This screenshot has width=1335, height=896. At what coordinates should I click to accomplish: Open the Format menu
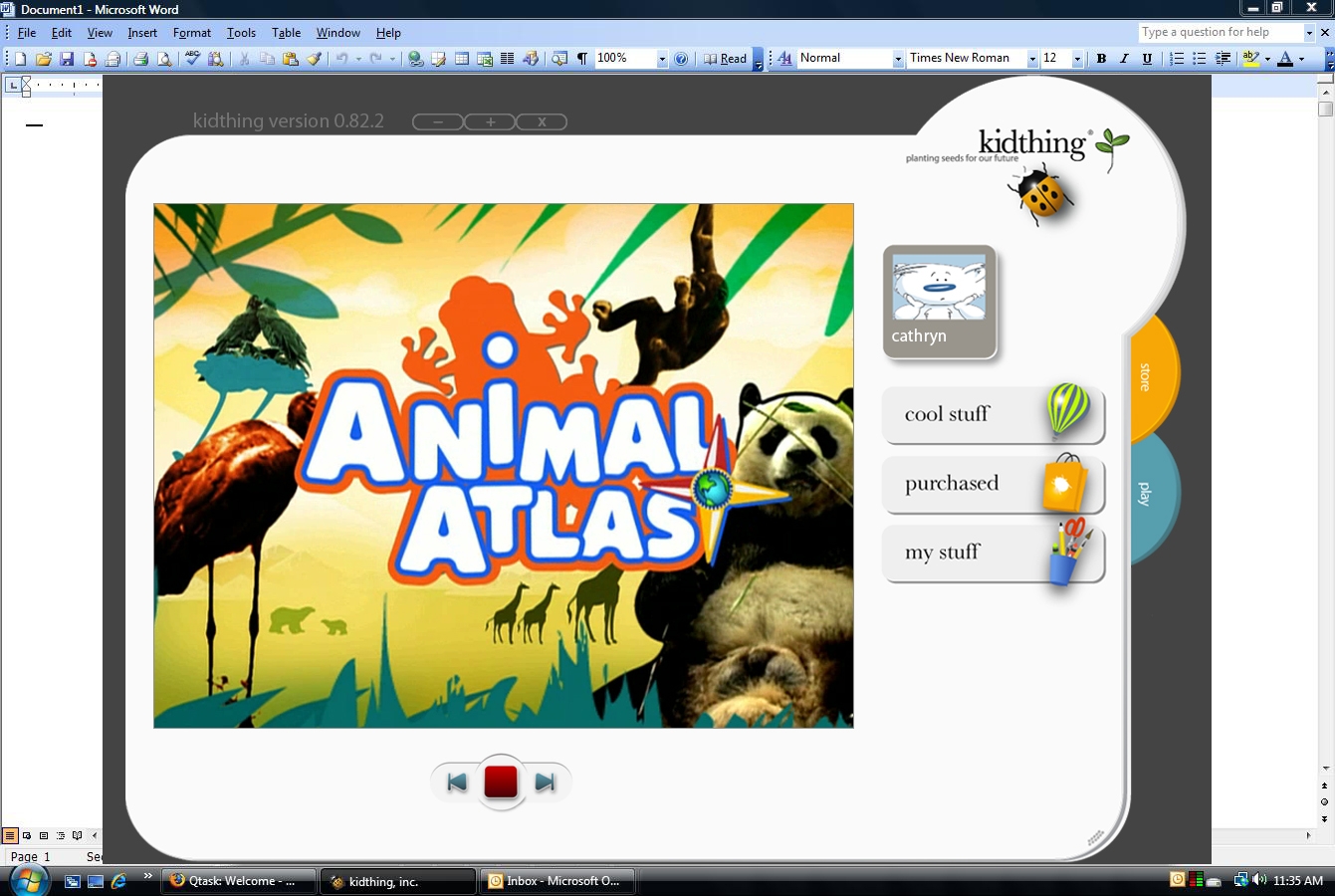[192, 33]
